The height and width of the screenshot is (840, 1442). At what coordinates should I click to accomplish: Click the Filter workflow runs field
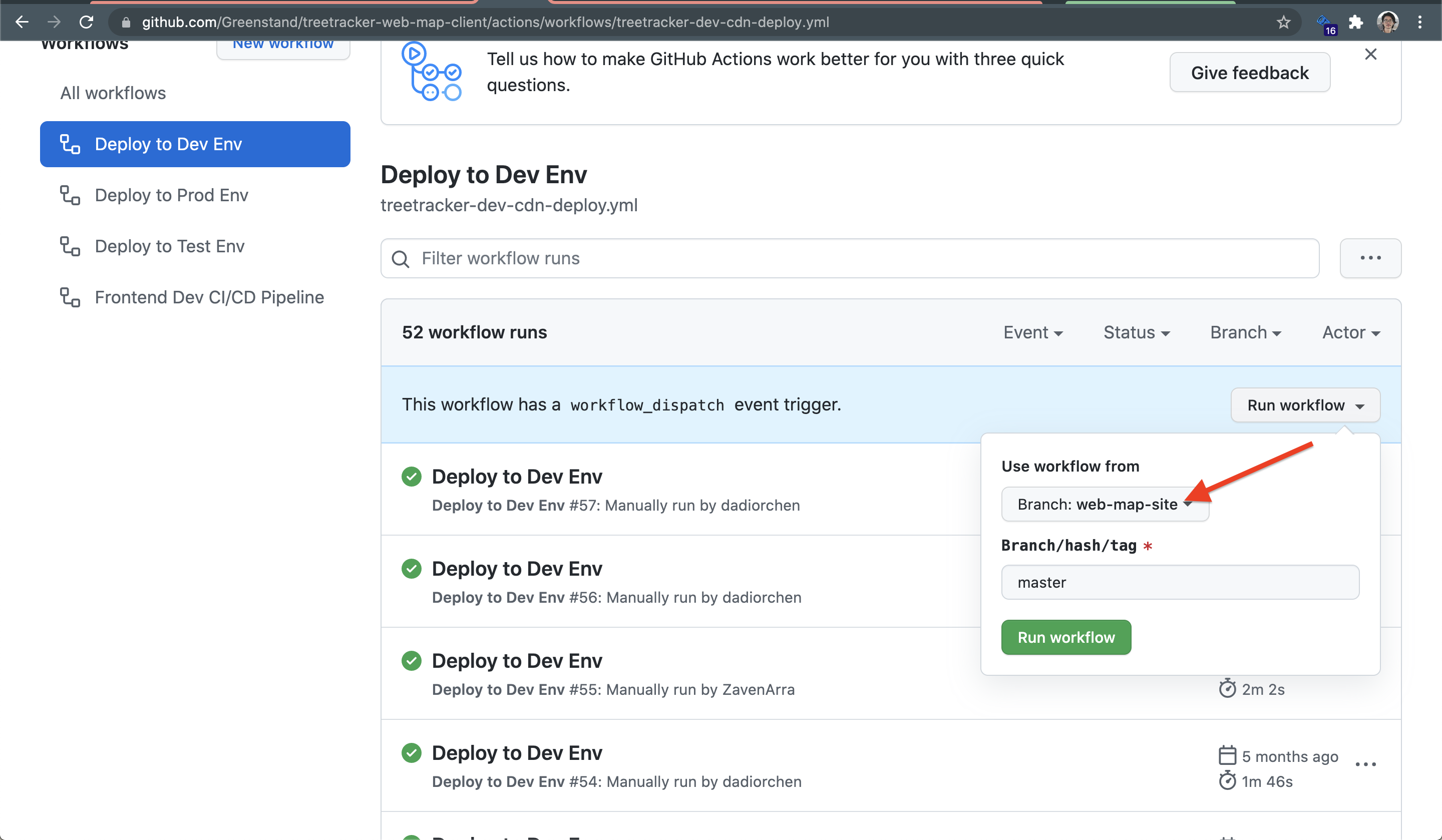pyautogui.click(x=850, y=258)
